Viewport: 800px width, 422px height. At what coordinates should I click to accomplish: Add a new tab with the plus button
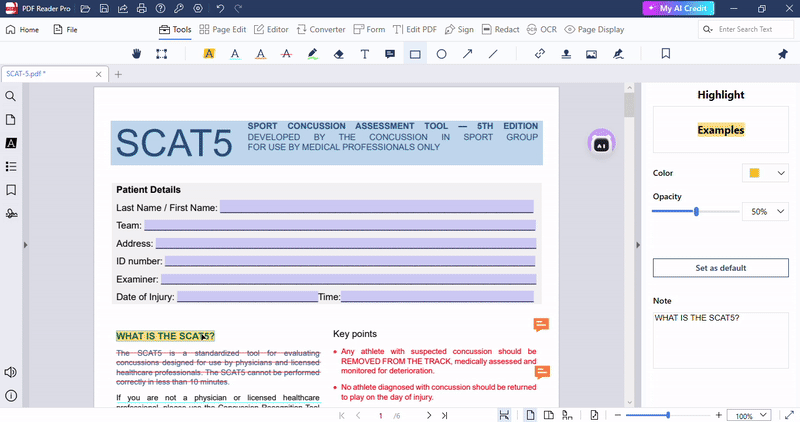point(118,75)
